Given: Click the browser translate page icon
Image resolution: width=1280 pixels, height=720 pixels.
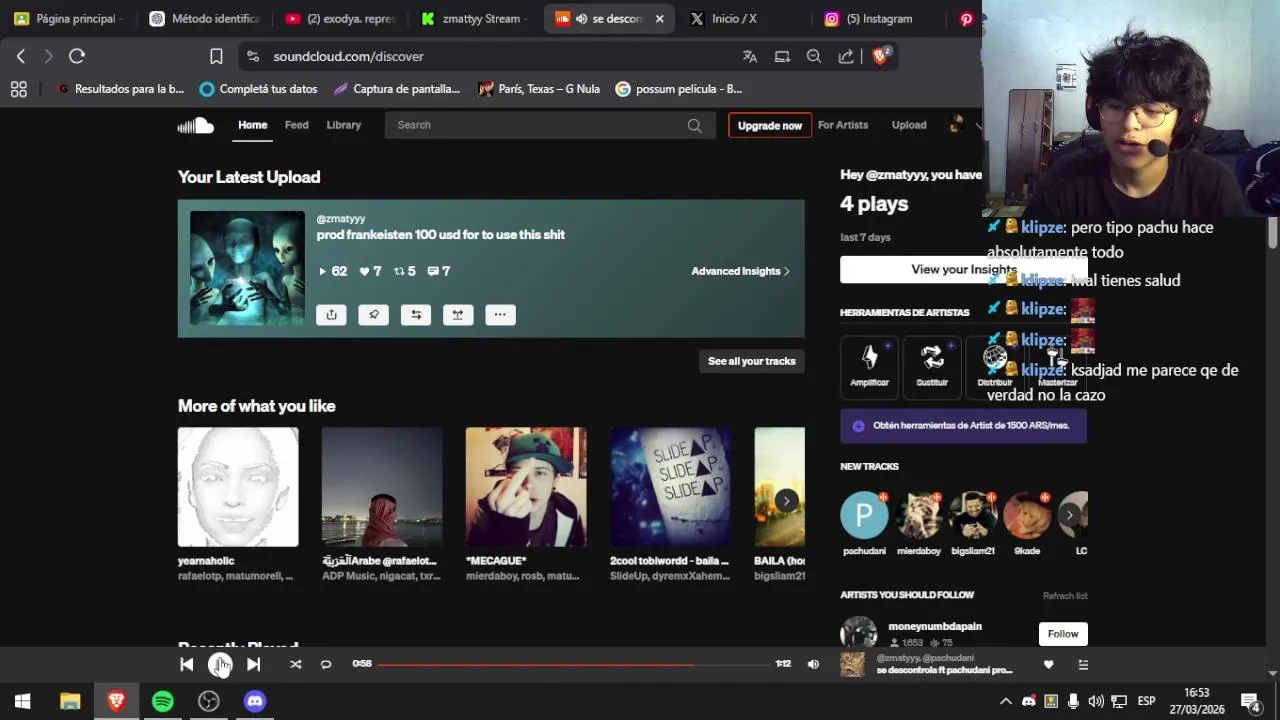Looking at the screenshot, I should [750, 56].
